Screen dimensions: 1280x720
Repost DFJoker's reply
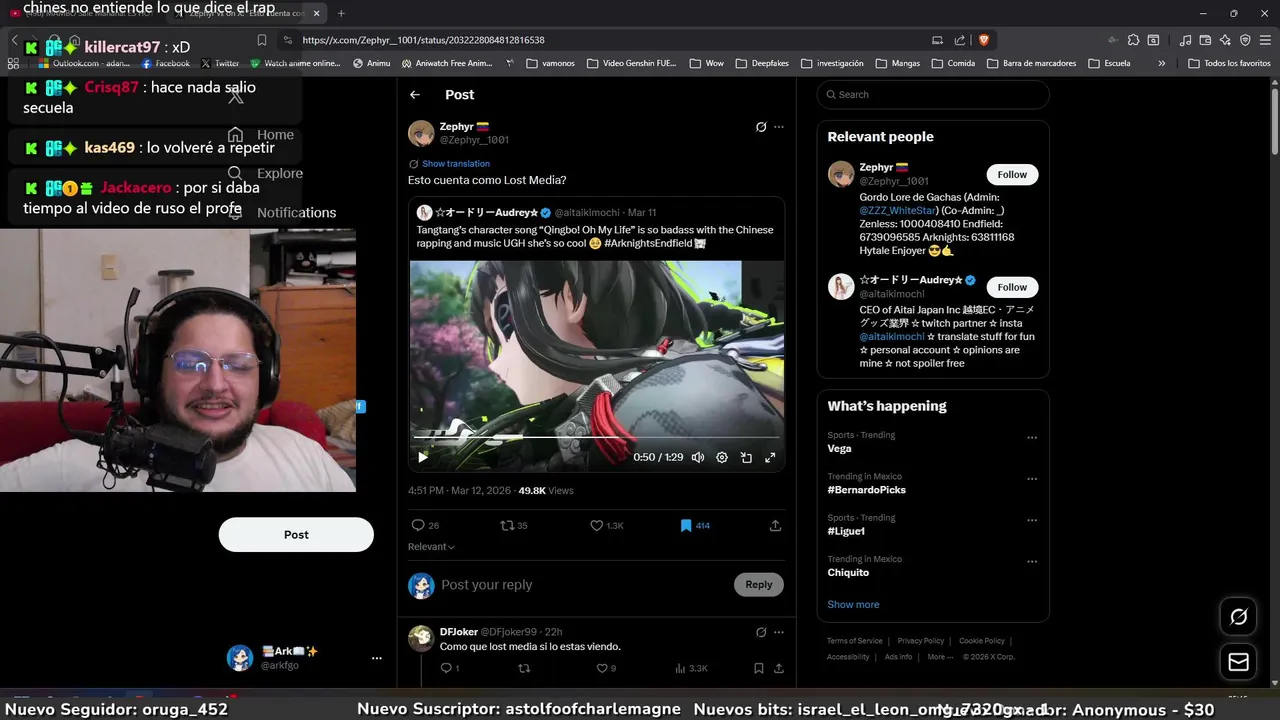(523, 668)
